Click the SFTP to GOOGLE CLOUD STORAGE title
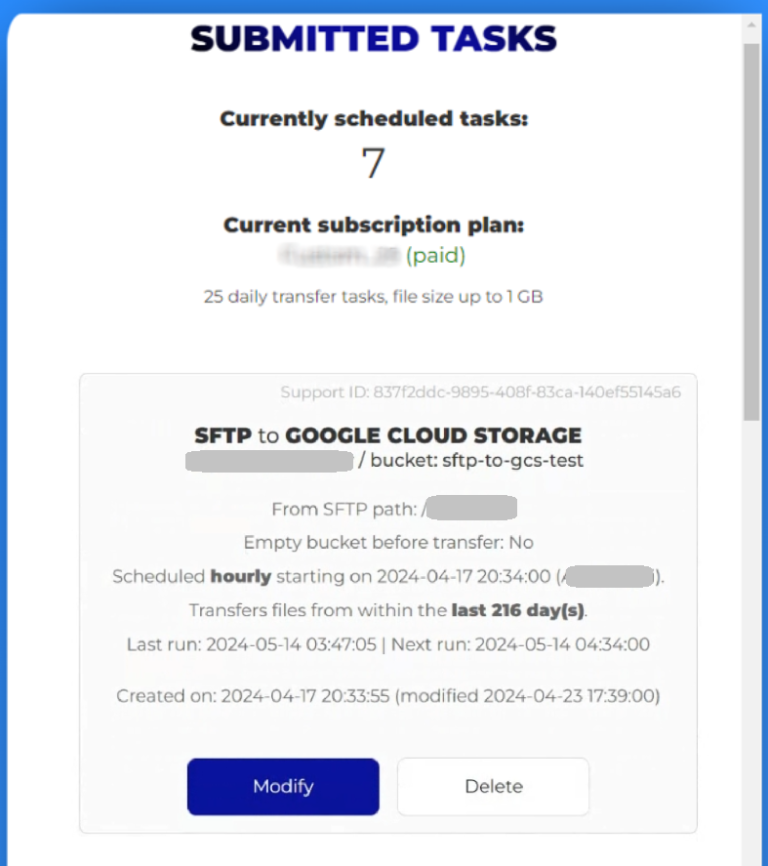This screenshot has width=768, height=866. [388, 435]
